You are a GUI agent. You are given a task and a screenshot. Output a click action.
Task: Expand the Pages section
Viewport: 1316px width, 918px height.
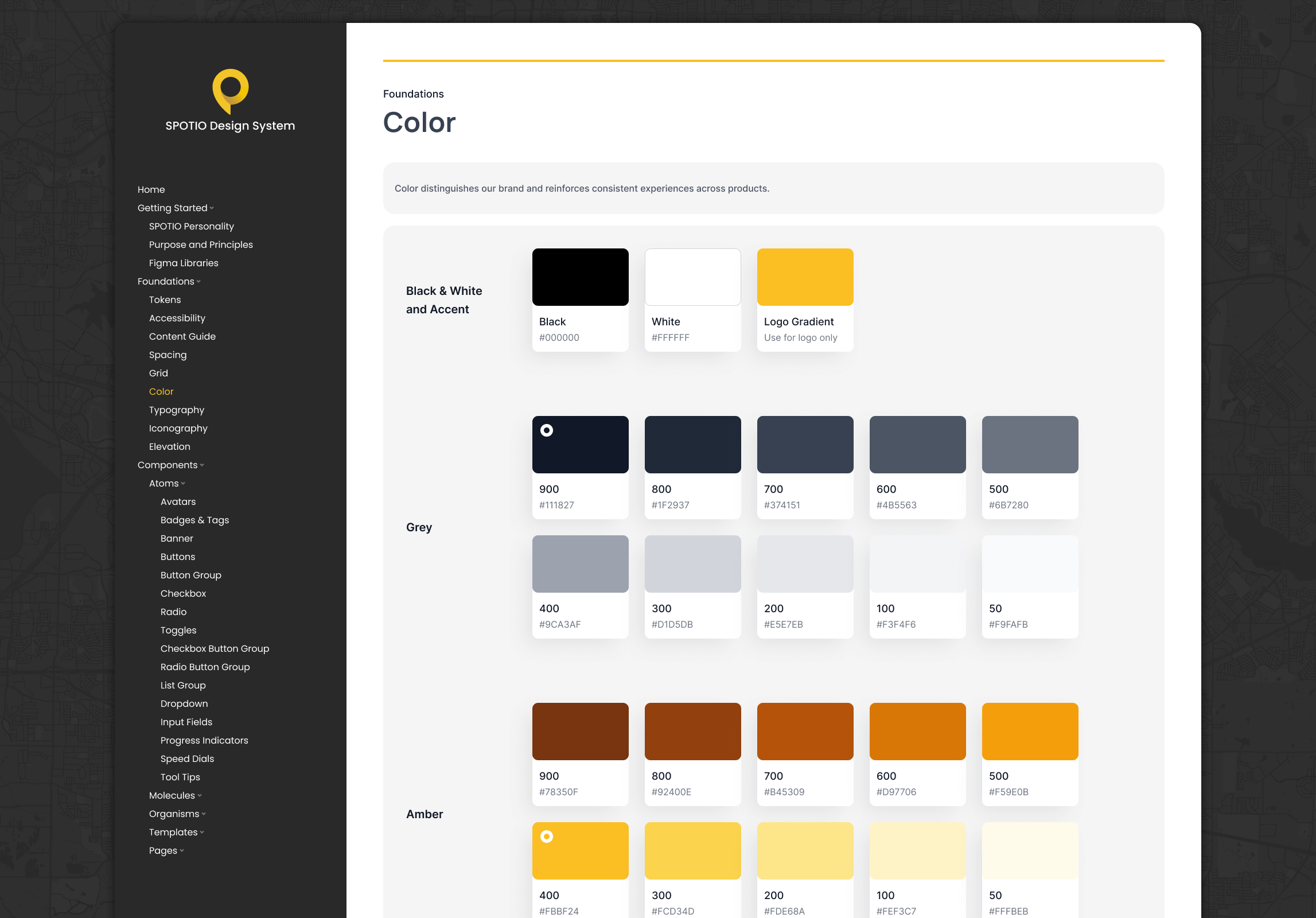tap(166, 850)
